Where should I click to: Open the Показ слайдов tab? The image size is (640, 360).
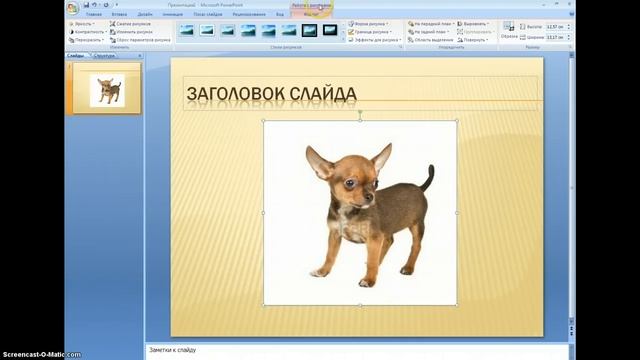pos(208,14)
